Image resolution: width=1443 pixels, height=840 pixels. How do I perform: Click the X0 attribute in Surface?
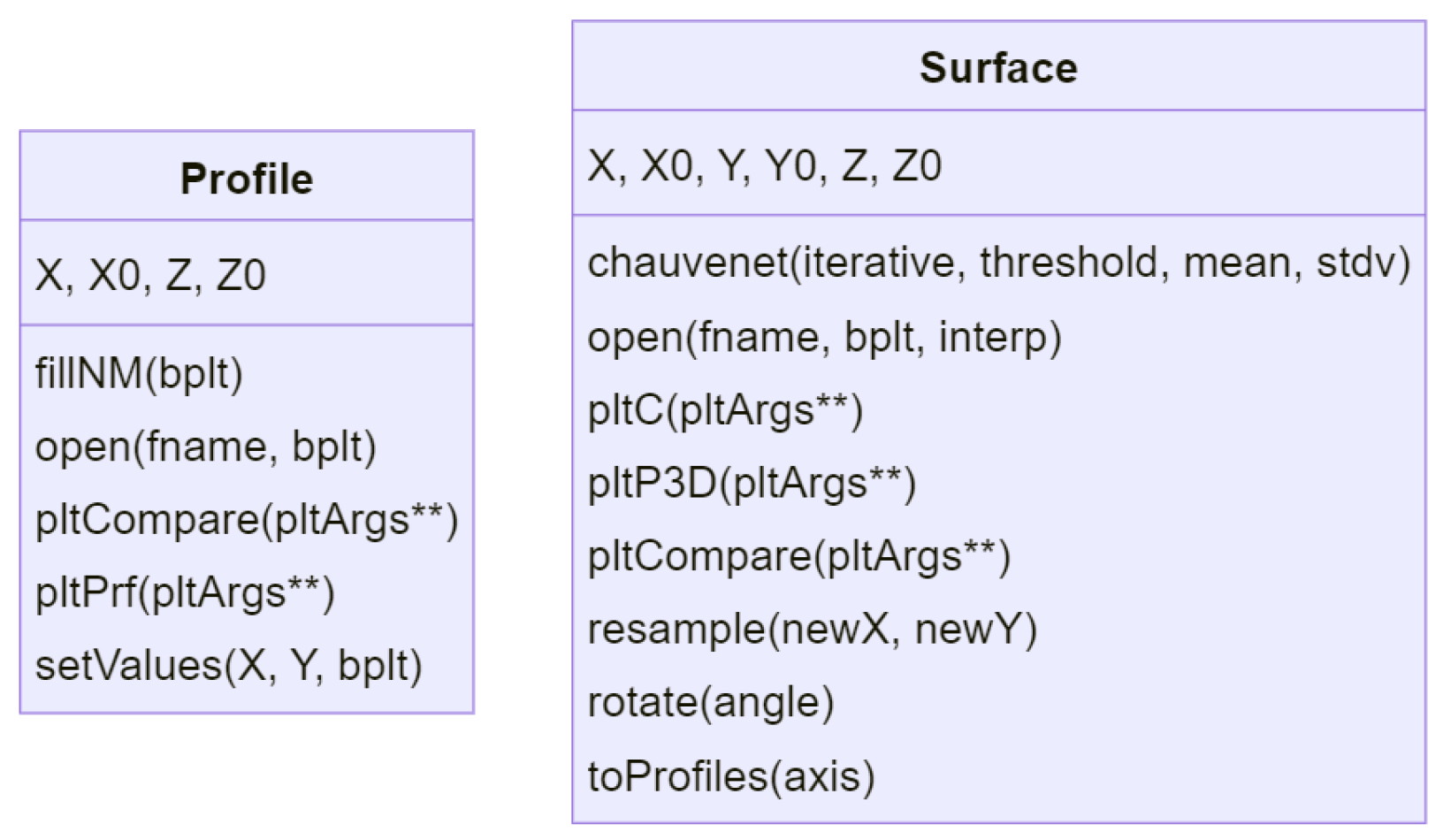pos(667,166)
